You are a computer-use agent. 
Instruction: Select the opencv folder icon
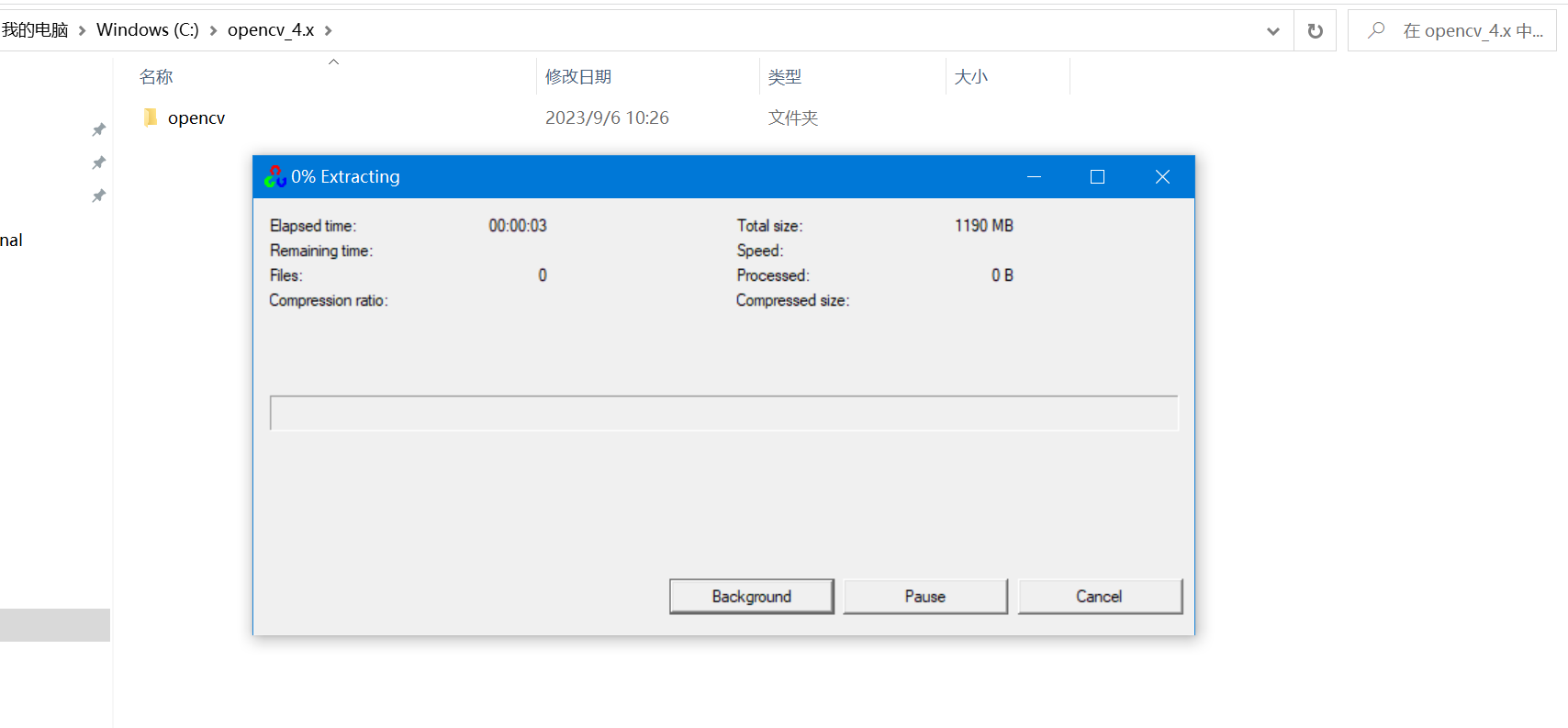coord(151,118)
